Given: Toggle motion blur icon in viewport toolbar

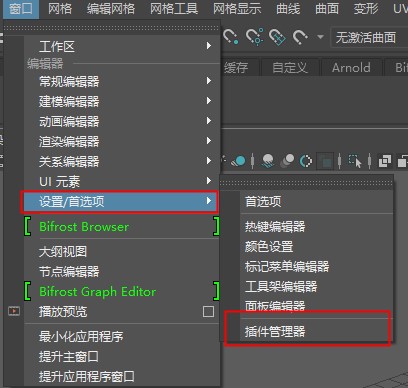Looking at the screenshot, I should pos(306,161).
